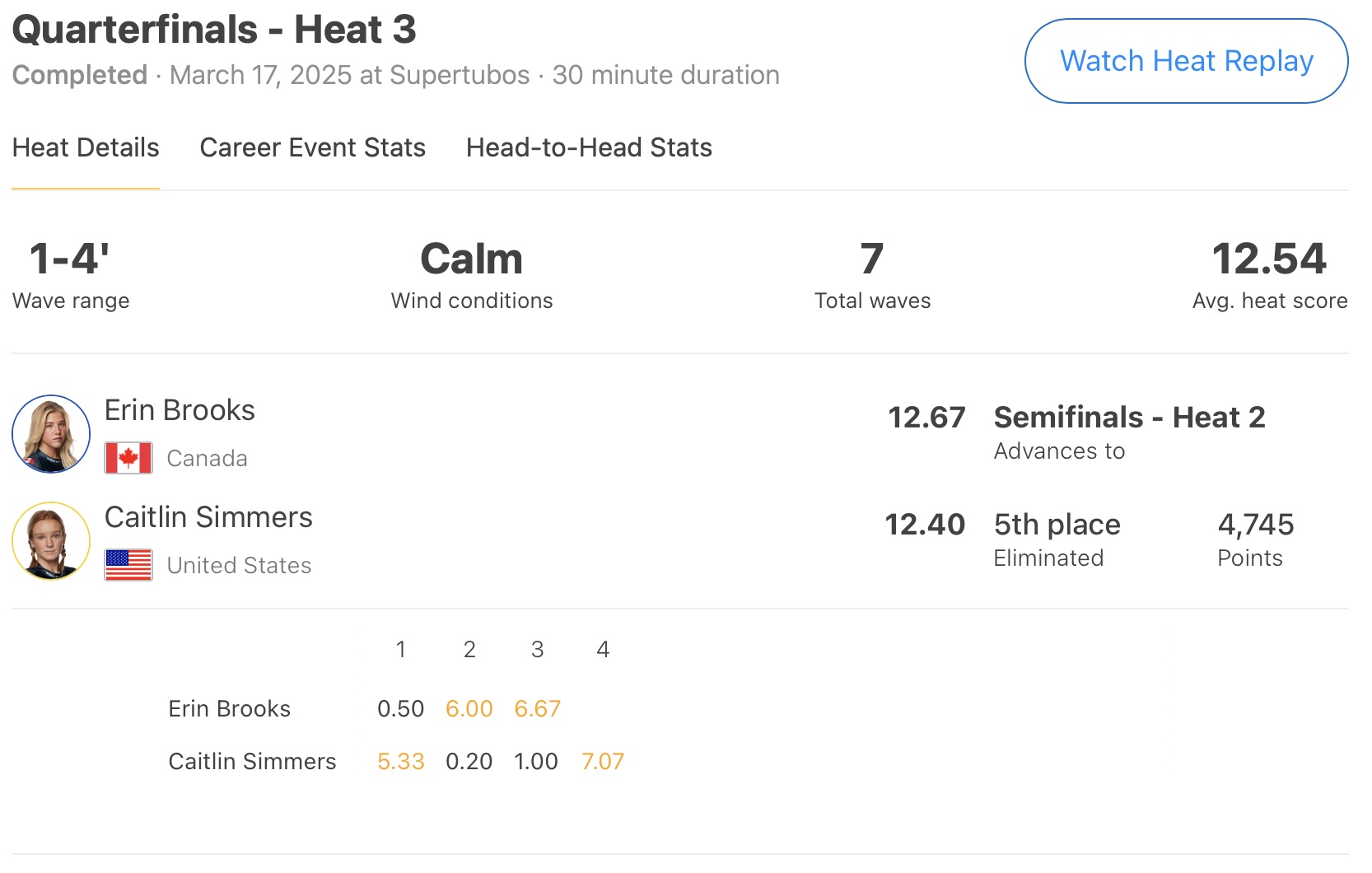The width and height of the screenshot is (1372, 873).
Task: Click the 4,745 Points value
Action: [1255, 525]
